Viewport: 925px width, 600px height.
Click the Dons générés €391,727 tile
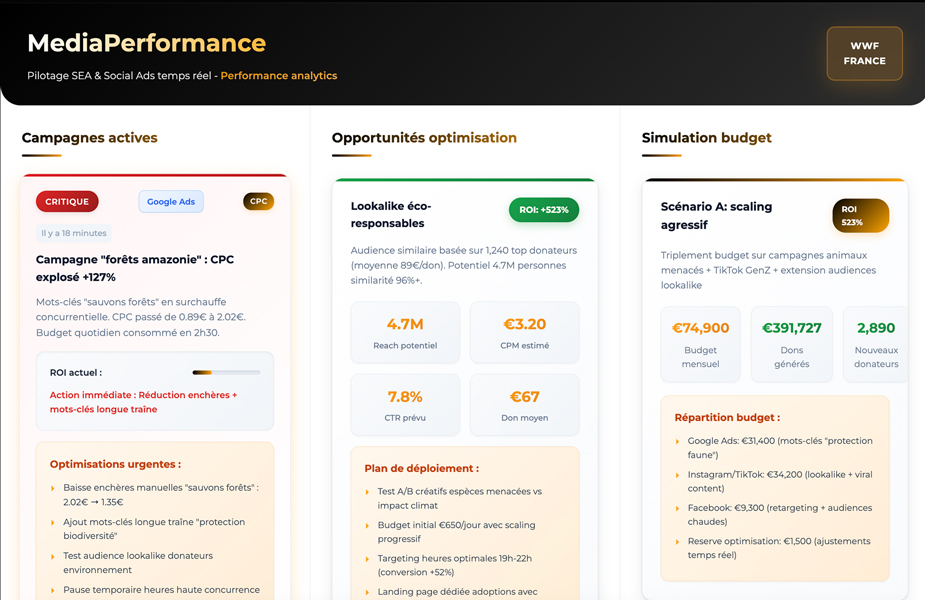tap(791, 344)
